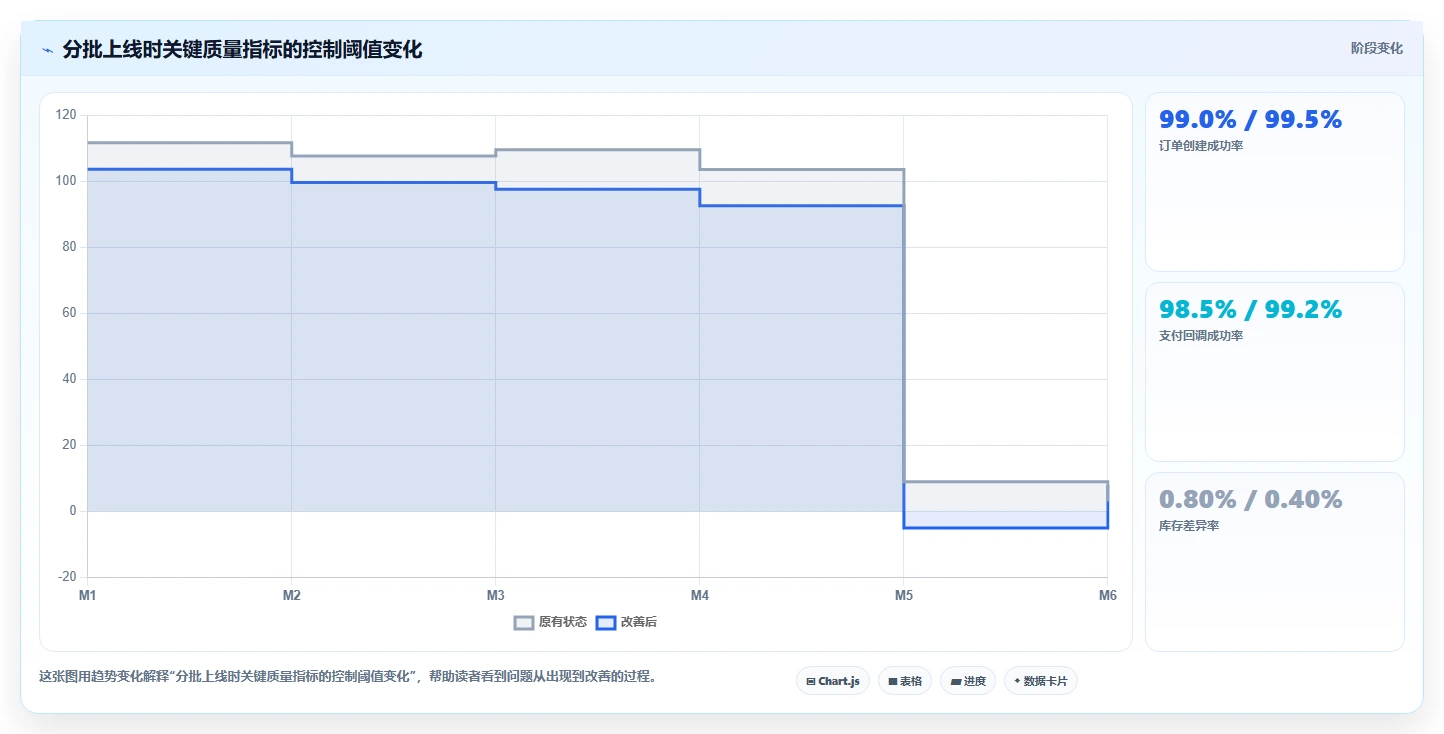Click the M3 x-axis label
This screenshot has height=734, width=1444.
[496, 596]
